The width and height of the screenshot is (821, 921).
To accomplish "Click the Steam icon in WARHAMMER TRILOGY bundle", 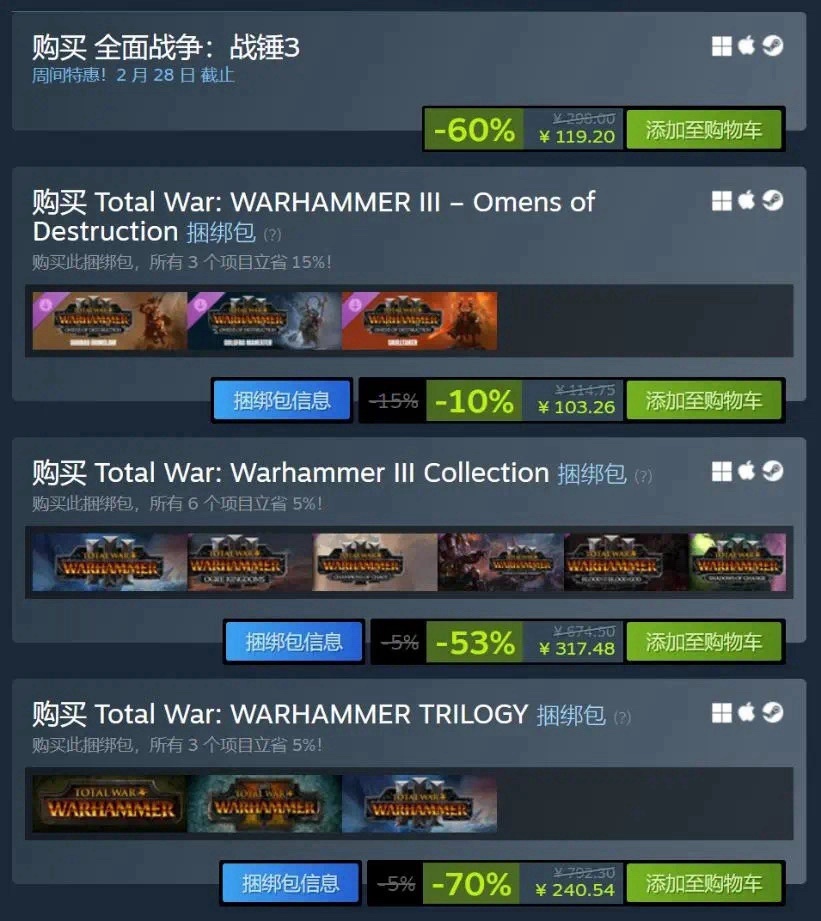I will point(773,712).
